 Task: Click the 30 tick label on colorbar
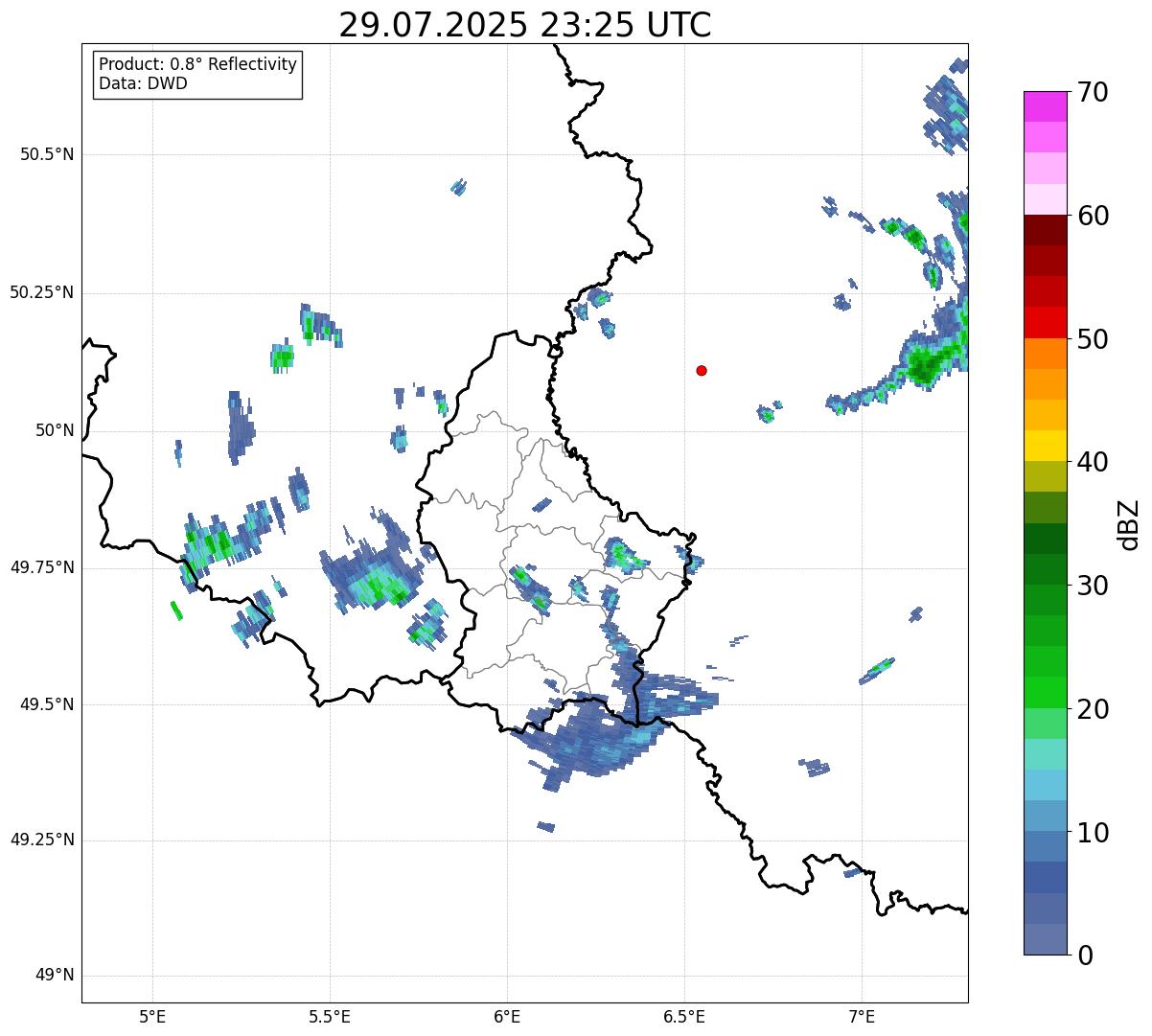pos(1093,586)
